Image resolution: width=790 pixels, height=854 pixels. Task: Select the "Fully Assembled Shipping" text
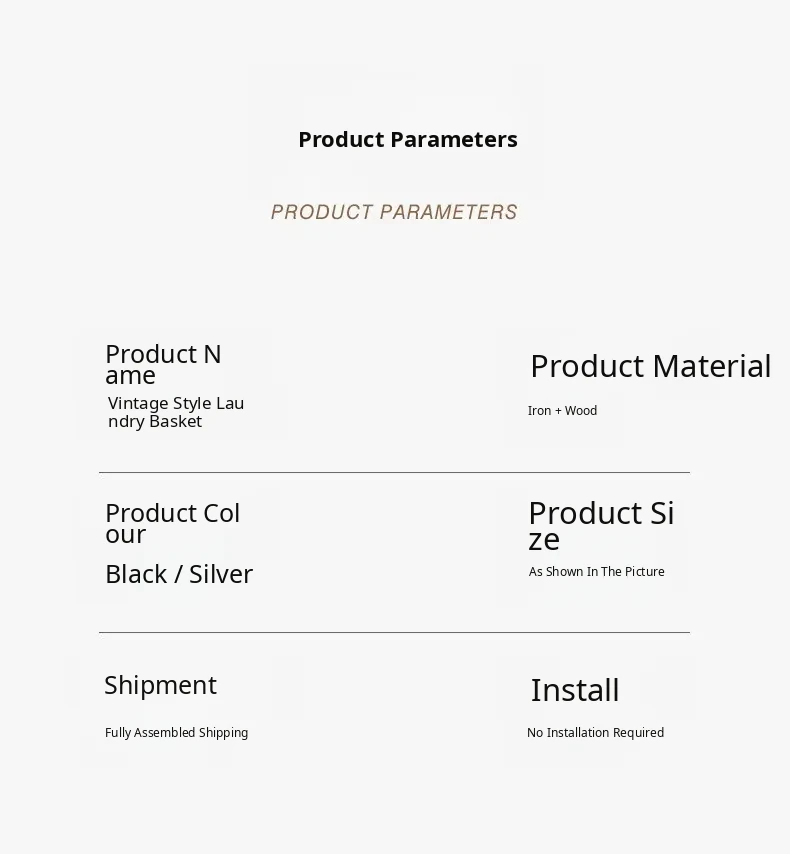pos(176,733)
